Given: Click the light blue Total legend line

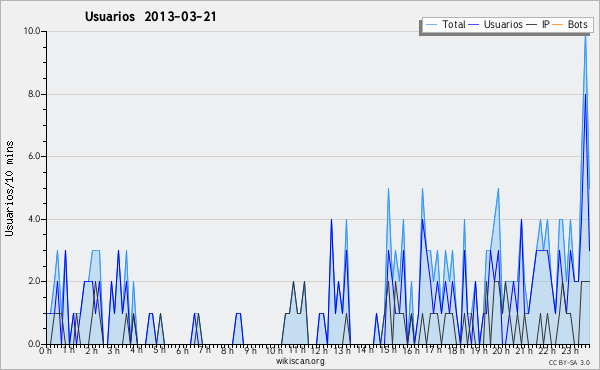Looking at the screenshot, I should [x=431, y=25].
